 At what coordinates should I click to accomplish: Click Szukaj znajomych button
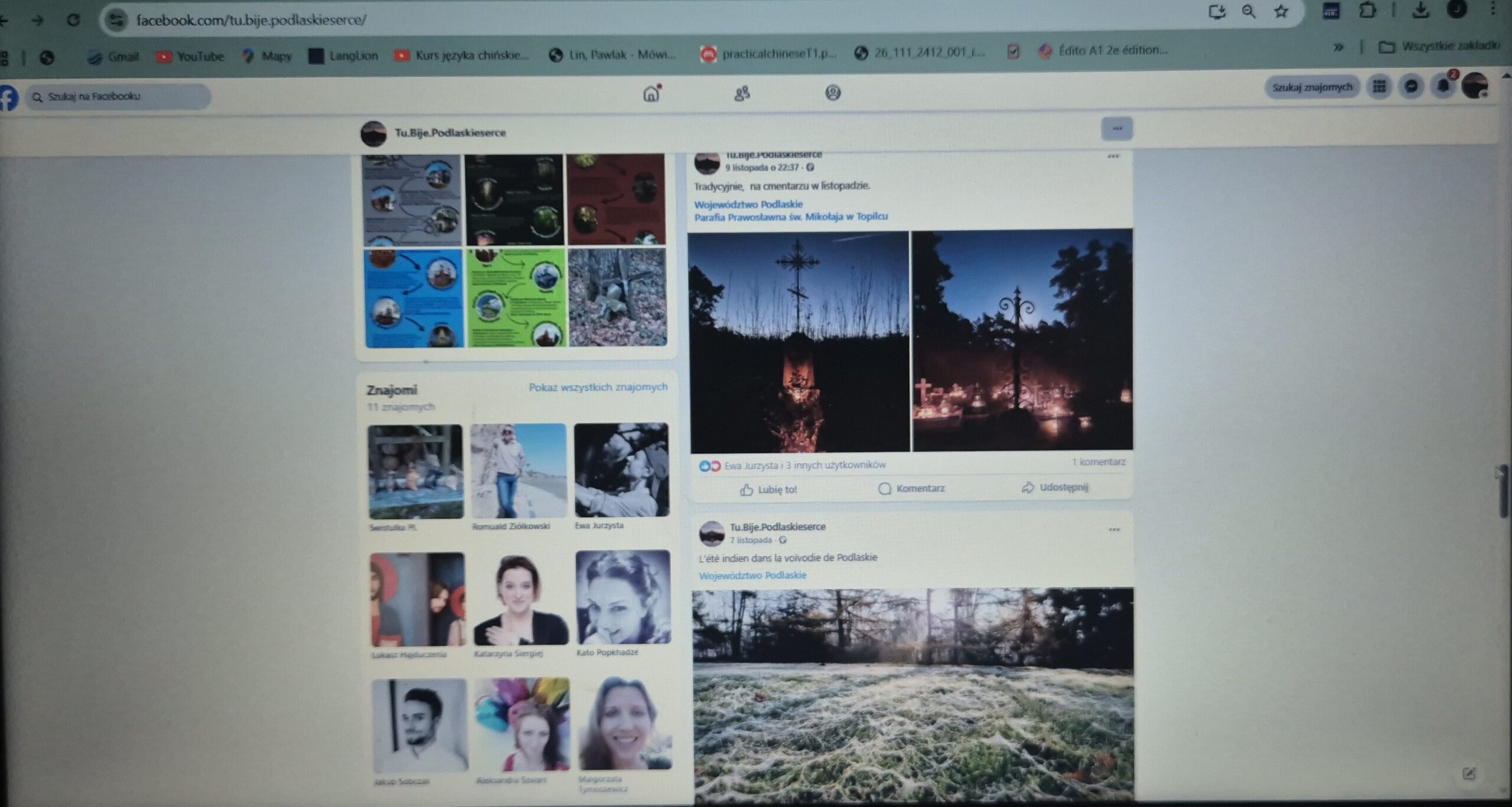1312,87
